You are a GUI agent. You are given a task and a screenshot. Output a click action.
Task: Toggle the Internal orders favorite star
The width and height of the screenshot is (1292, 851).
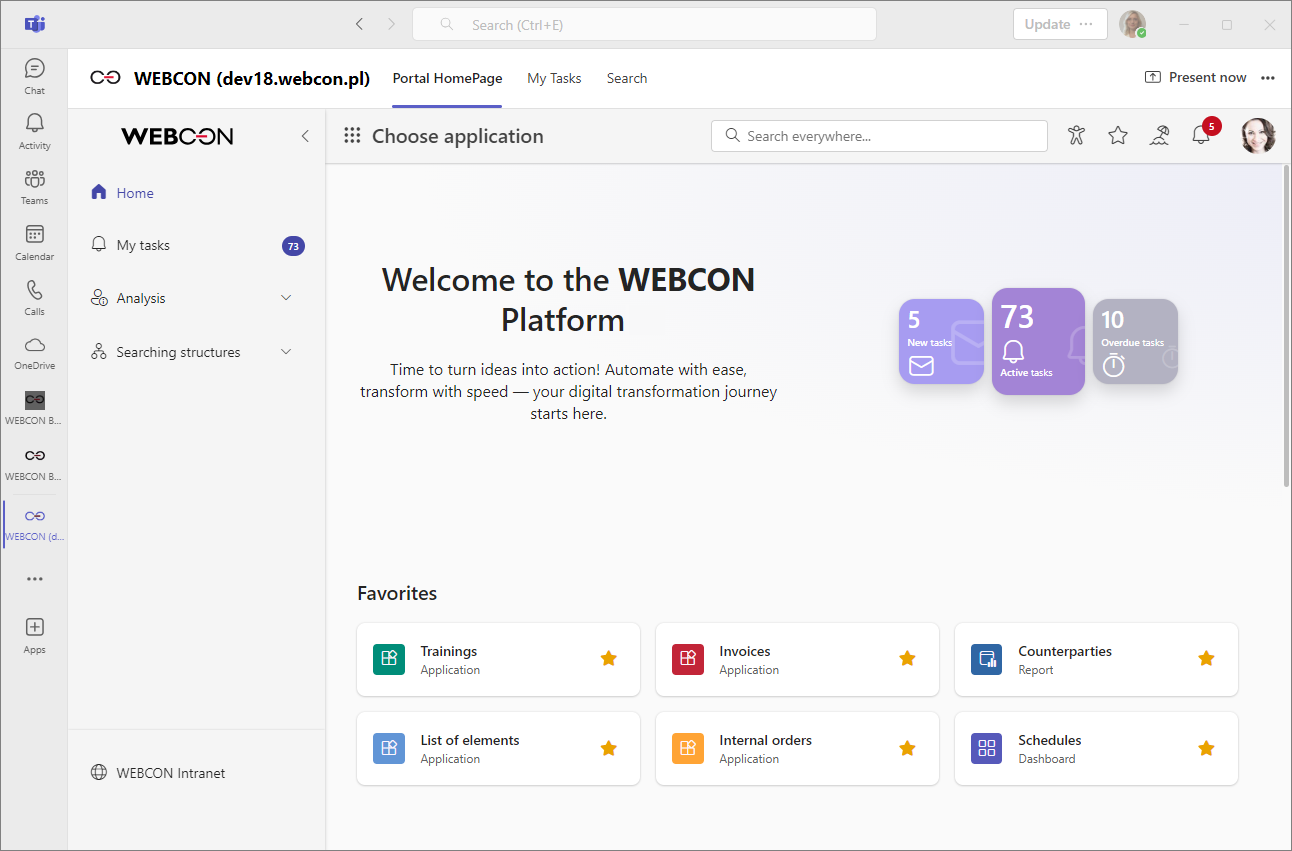click(x=908, y=748)
